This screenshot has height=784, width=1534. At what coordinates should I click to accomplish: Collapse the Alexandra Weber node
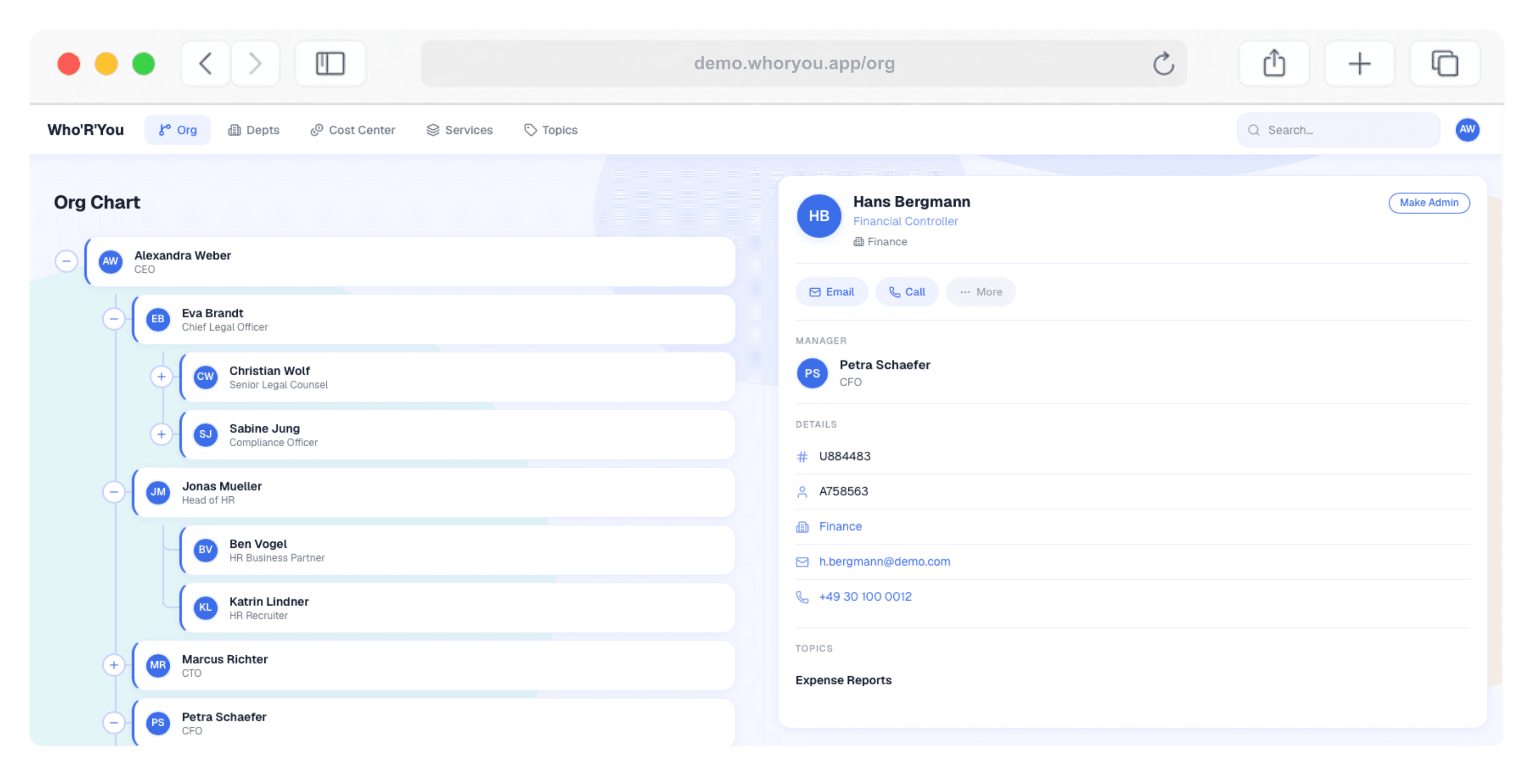[x=66, y=261]
